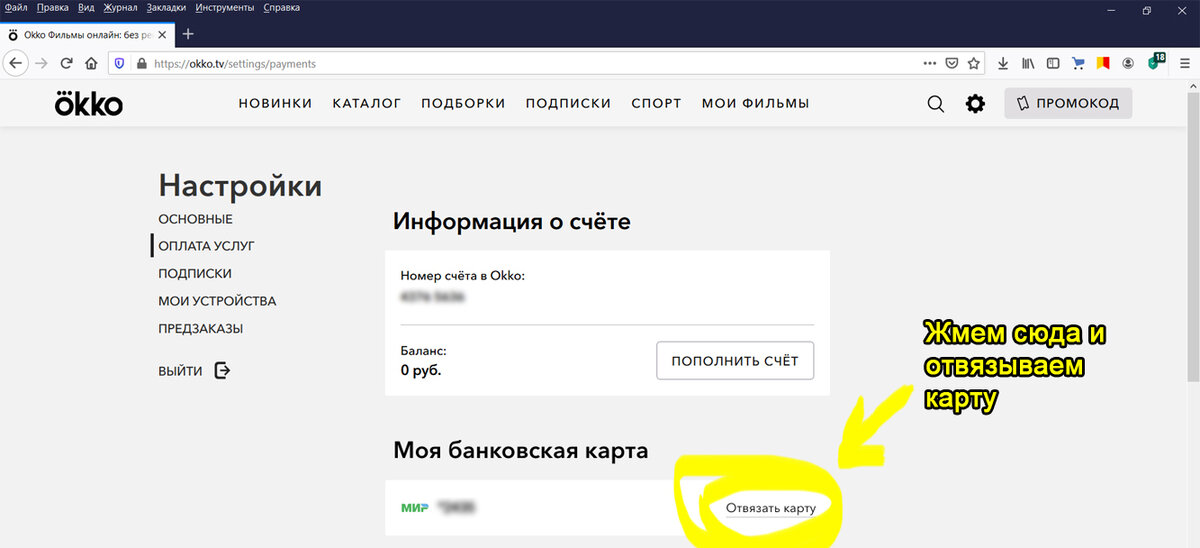Open МОИ ФИЛЬМЫ
Viewport: 1200px width, 548px height.
point(755,103)
